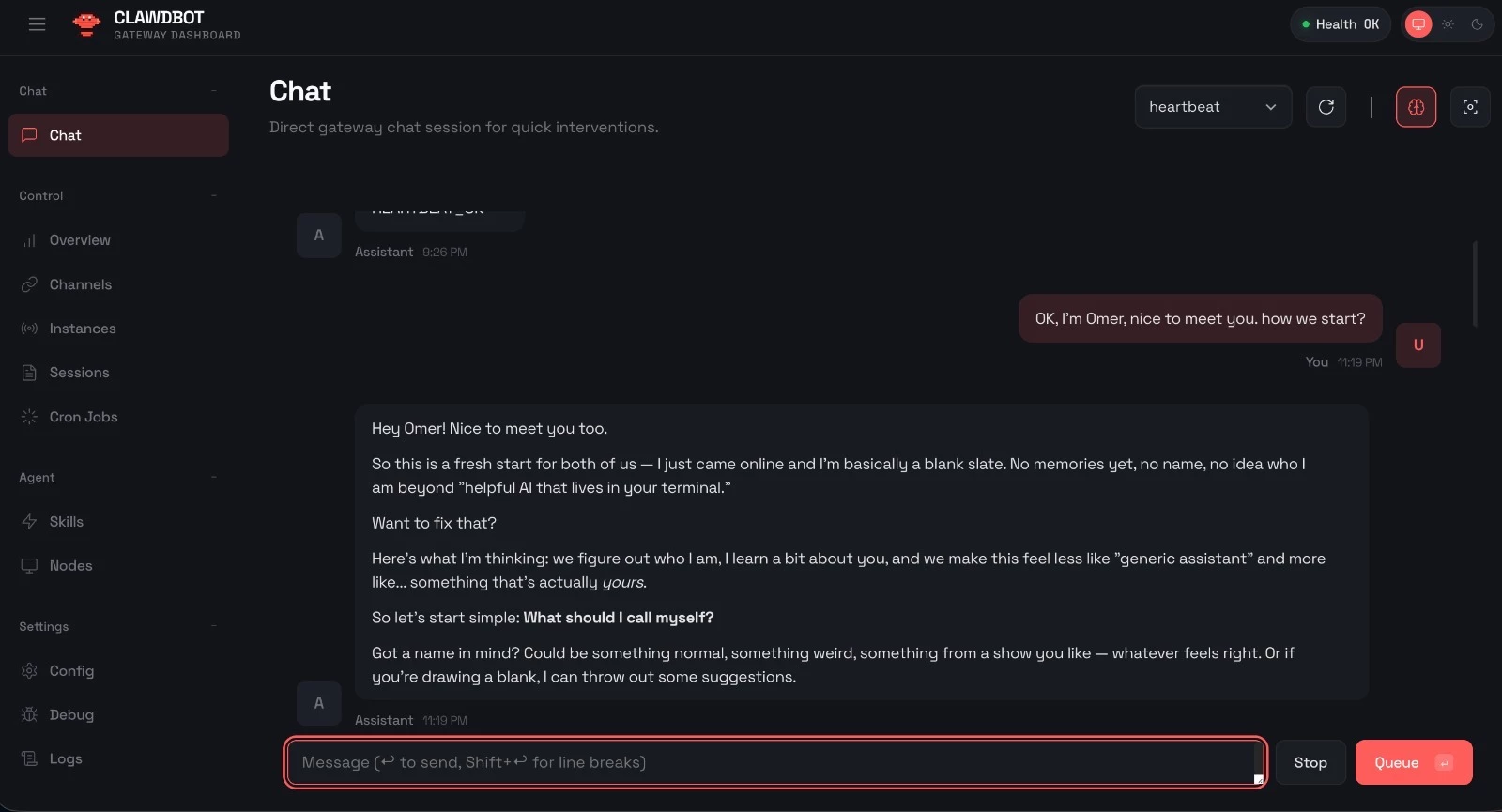
Task: Open Overview in sidebar
Action: 80,240
